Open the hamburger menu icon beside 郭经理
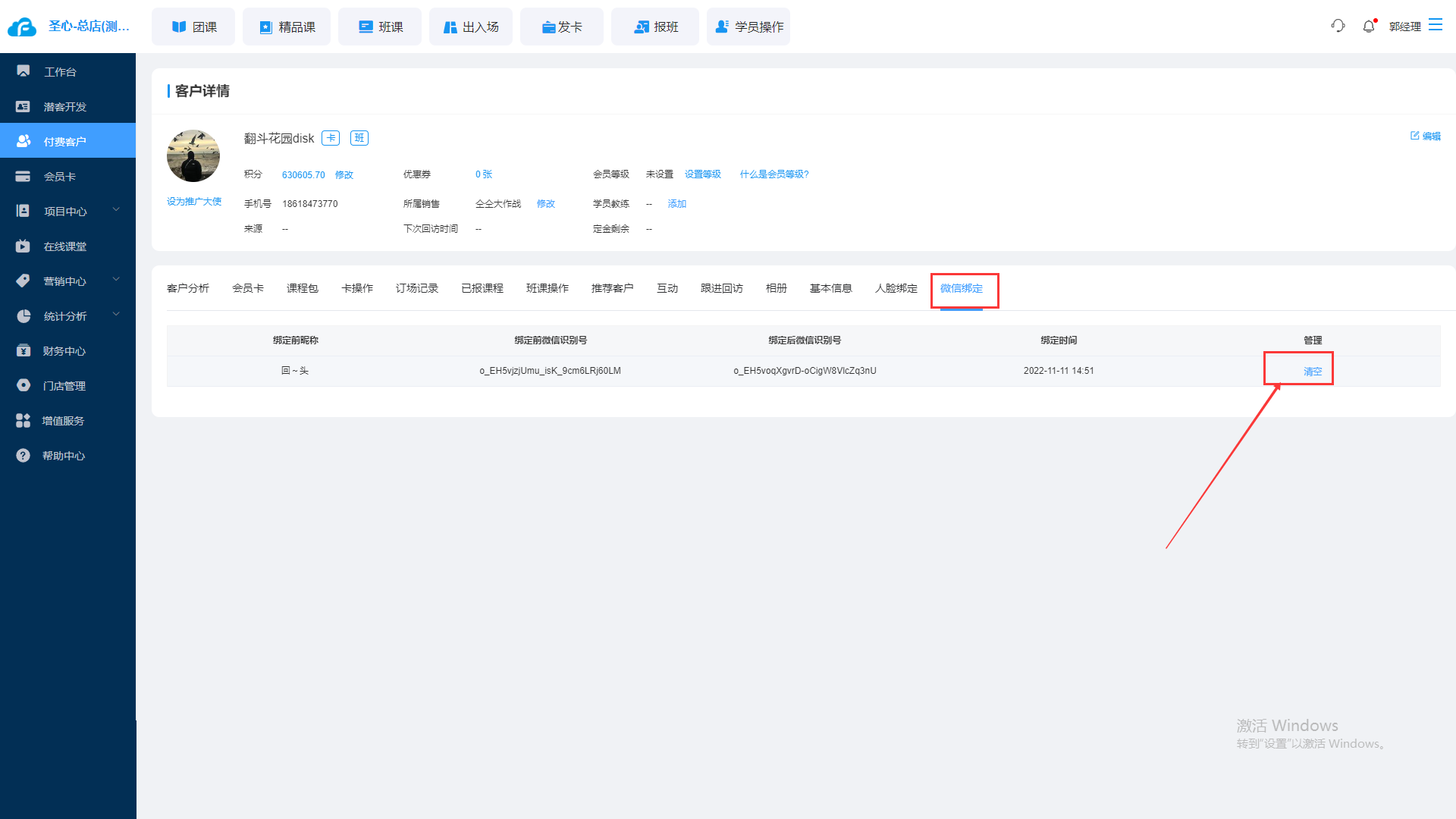The width and height of the screenshot is (1456, 819). click(1436, 25)
